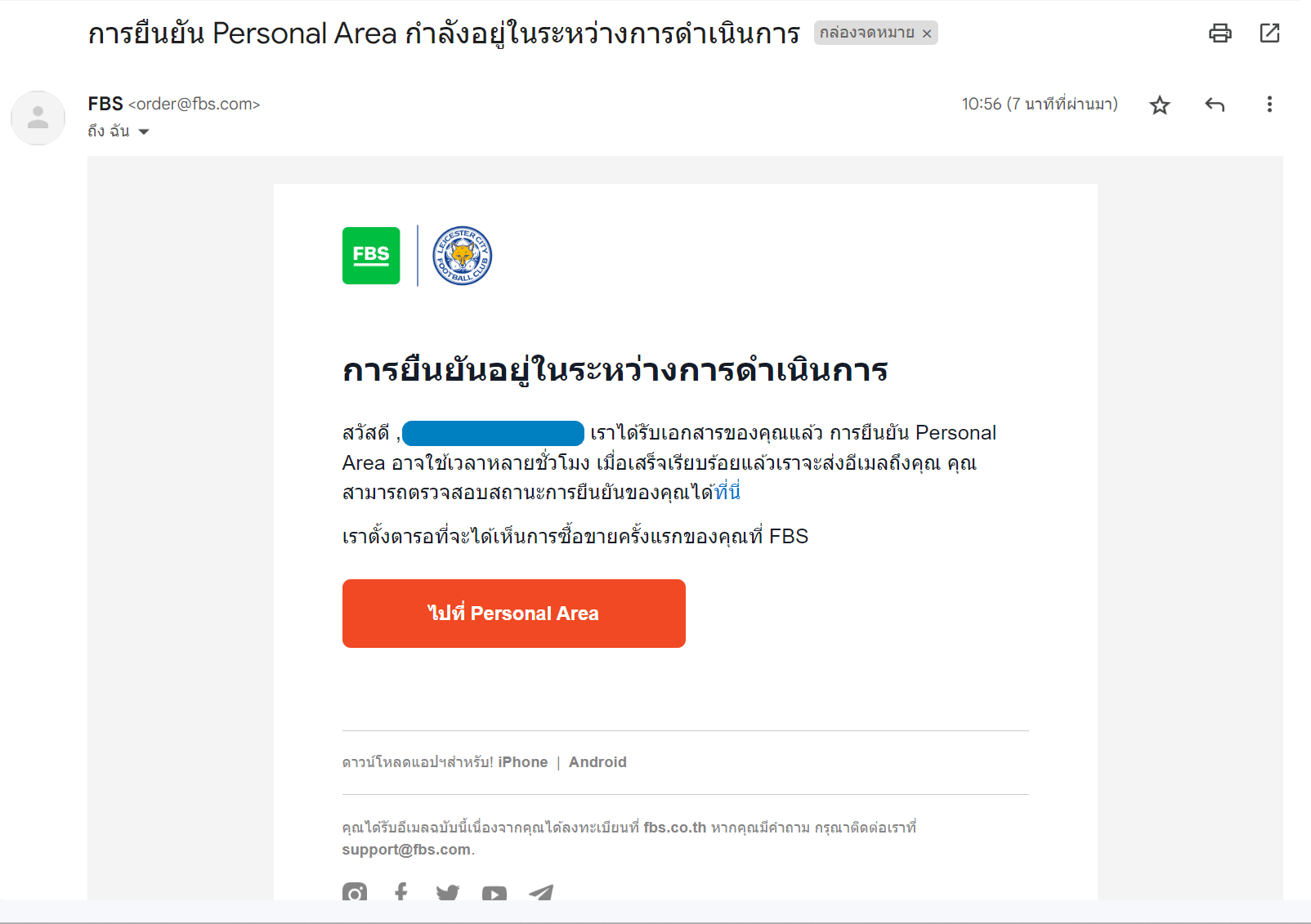
Task: Follow the ที่นี่ verification status link
Action: coord(727,492)
